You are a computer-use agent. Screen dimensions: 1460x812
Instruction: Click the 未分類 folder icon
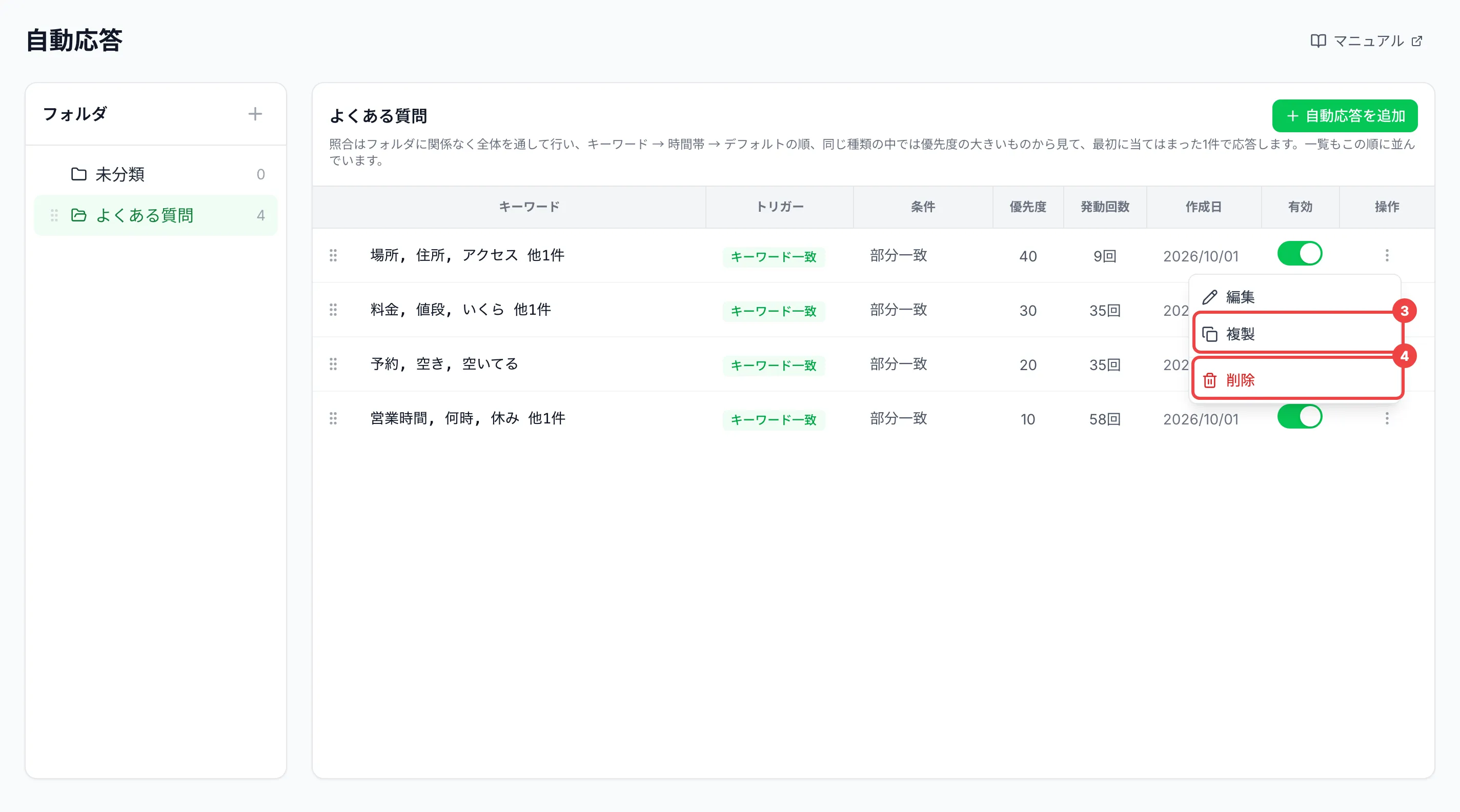79,174
